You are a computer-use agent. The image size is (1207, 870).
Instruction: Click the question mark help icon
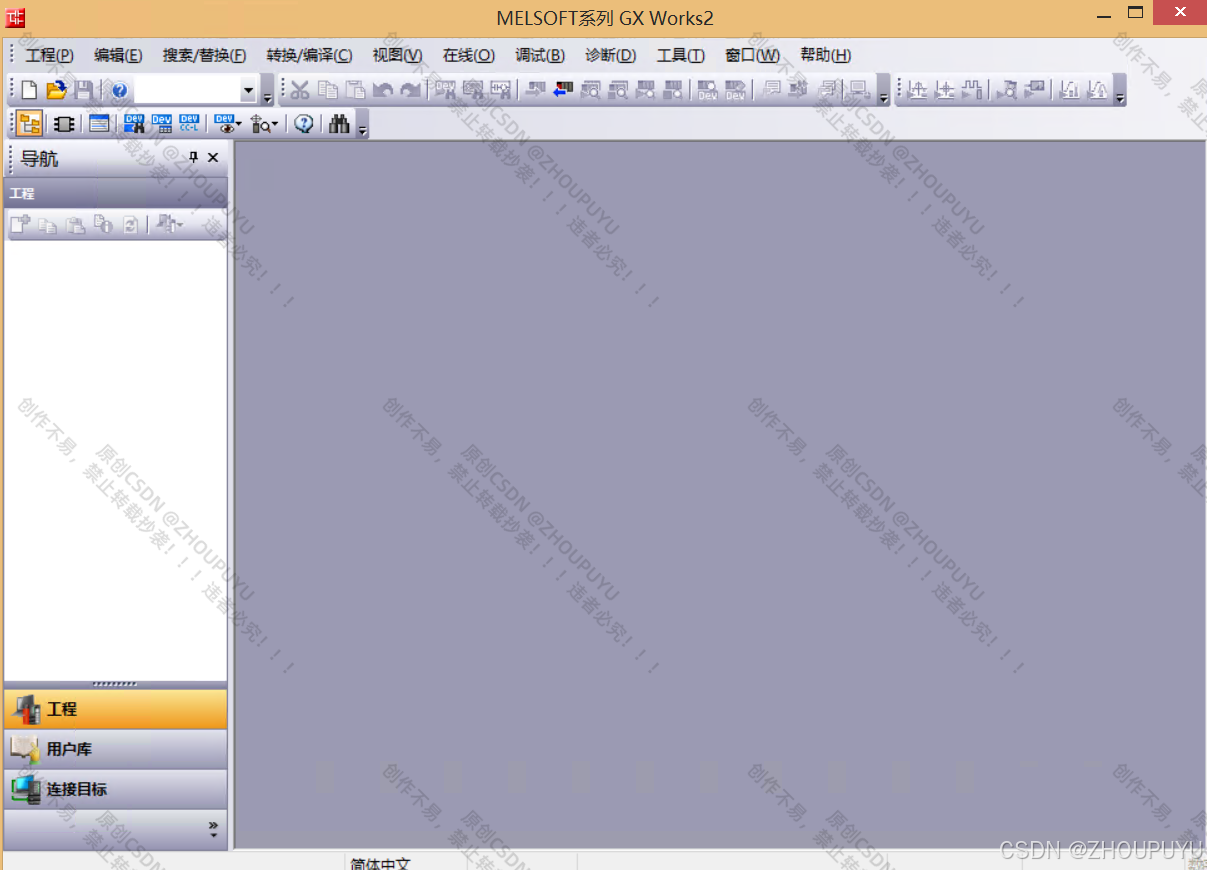304,124
